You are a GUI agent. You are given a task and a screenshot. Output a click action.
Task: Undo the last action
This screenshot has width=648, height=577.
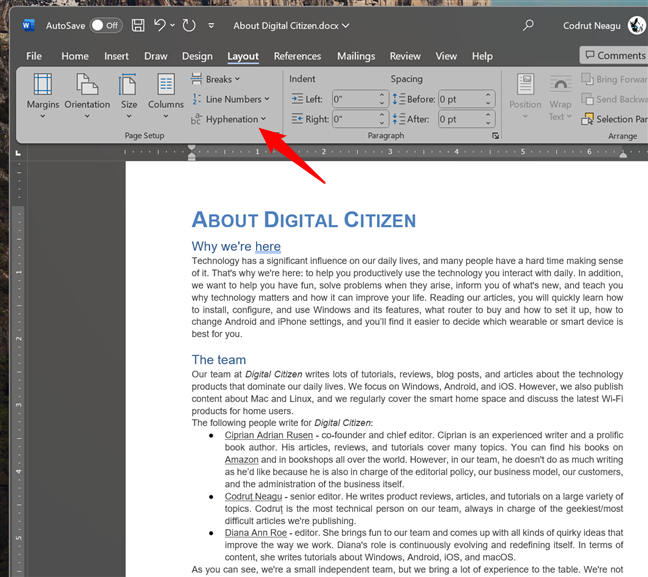(x=160, y=26)
